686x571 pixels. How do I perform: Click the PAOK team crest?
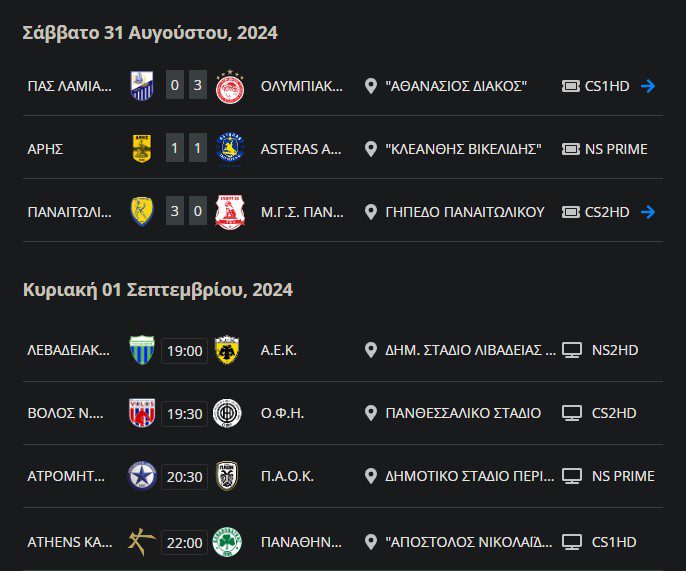(227, 476)
